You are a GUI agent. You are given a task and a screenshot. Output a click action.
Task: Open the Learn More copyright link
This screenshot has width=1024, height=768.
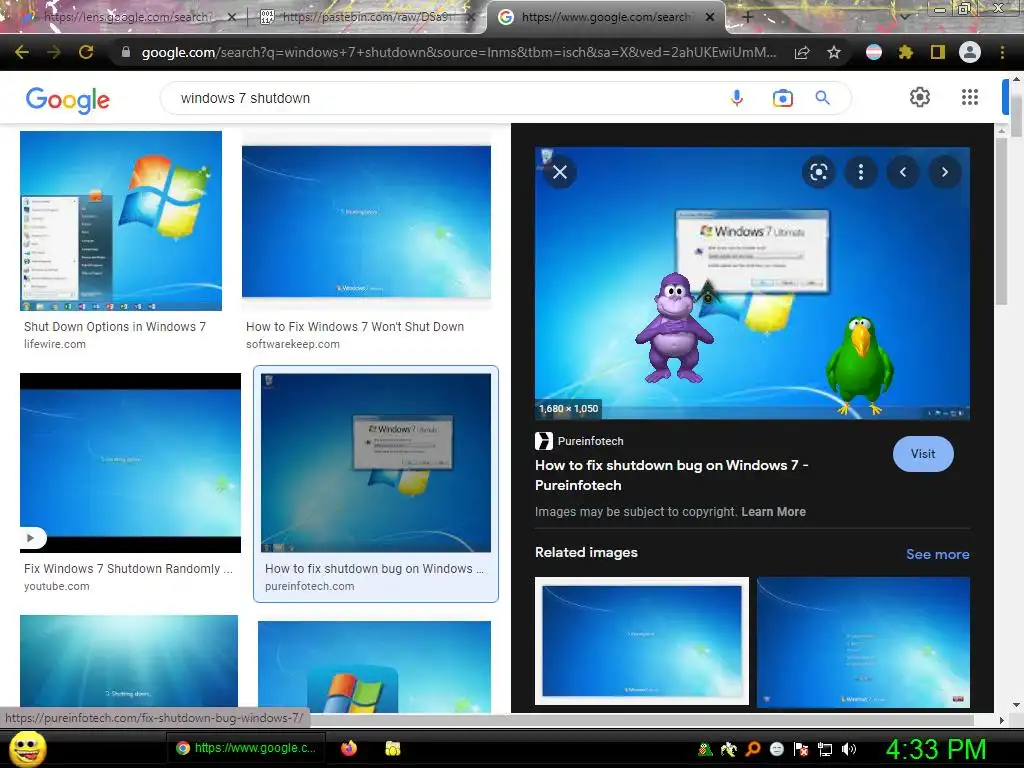click(x=773, y=512)
